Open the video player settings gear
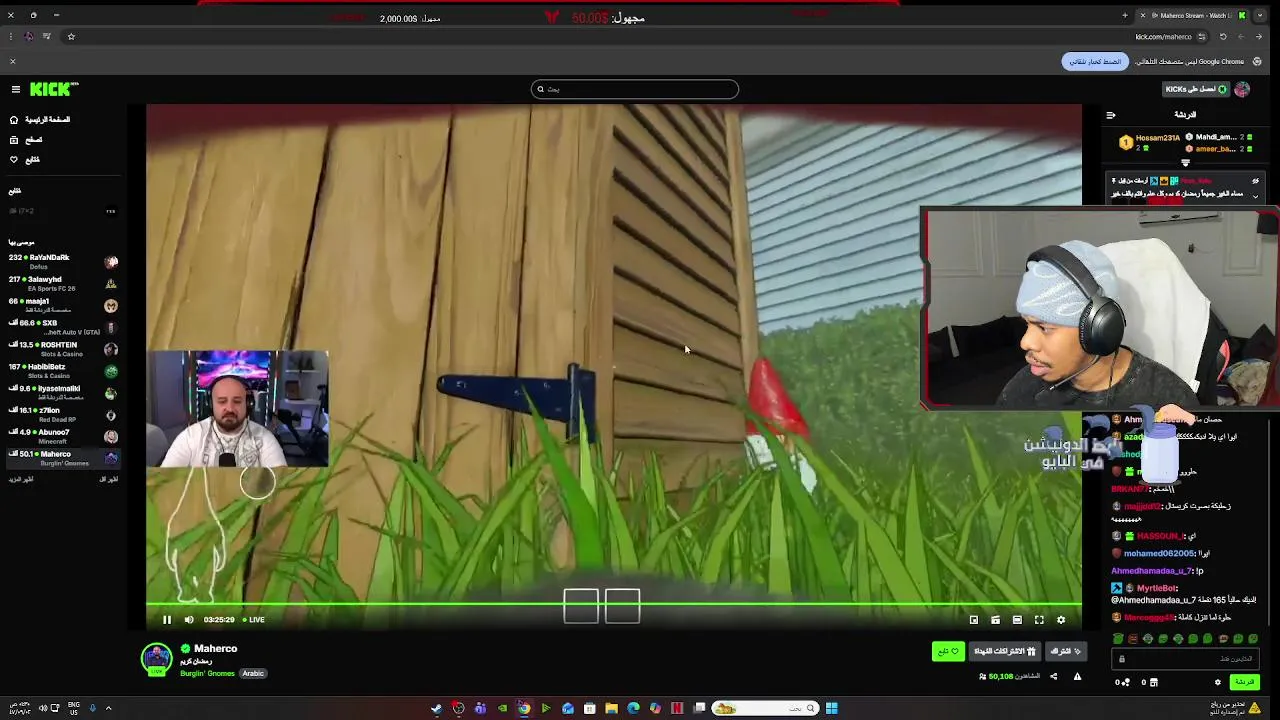This screenshot has width=1280, height=720. coord(1061,620)
